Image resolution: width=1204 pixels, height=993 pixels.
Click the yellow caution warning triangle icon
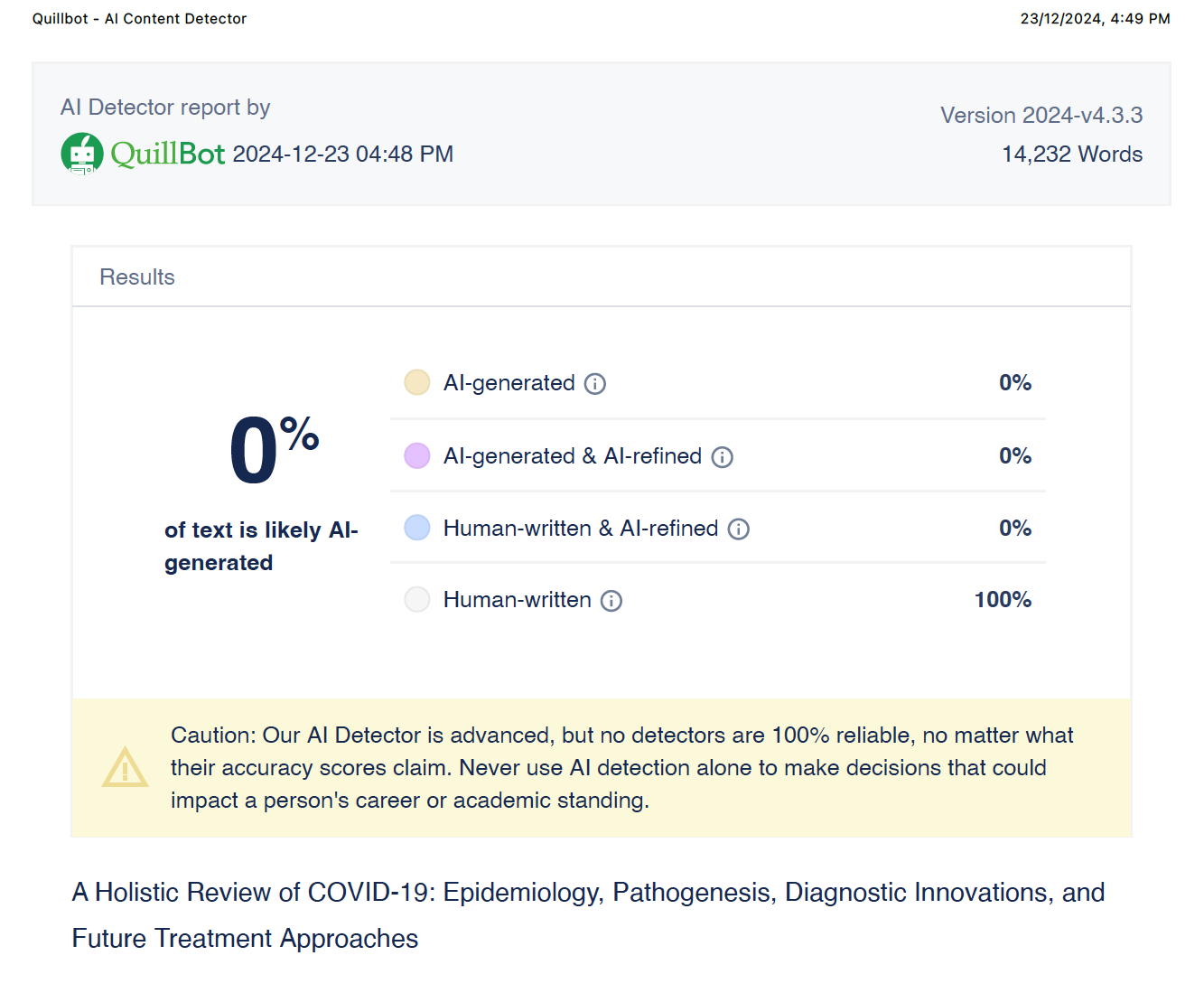(125, 768)
